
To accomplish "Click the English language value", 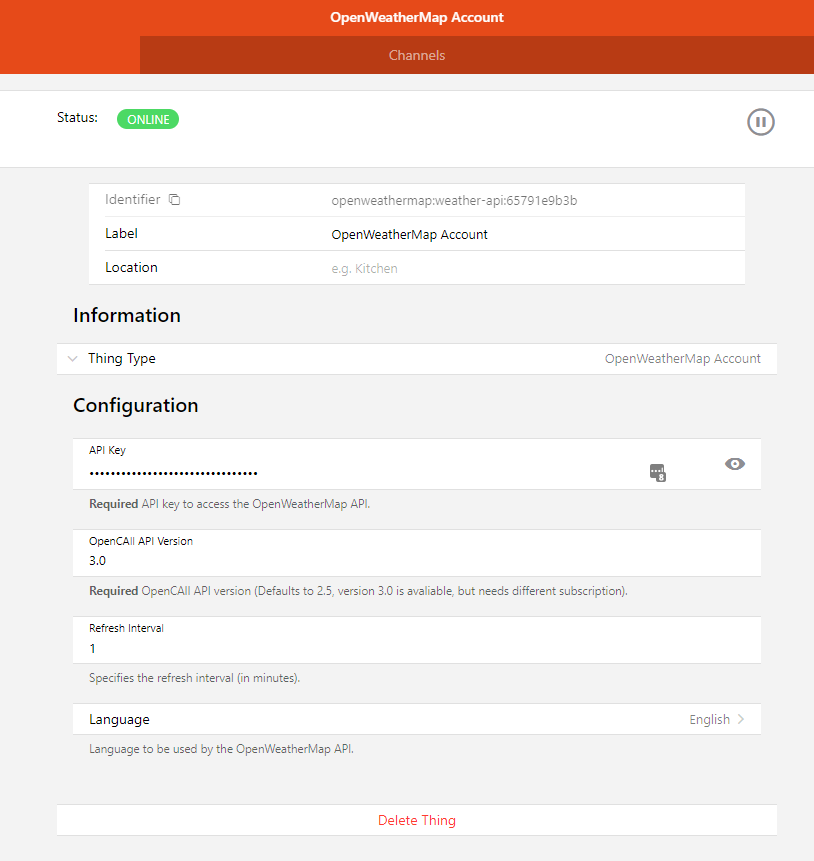I will pyautogui.click(x=710, y=719).
